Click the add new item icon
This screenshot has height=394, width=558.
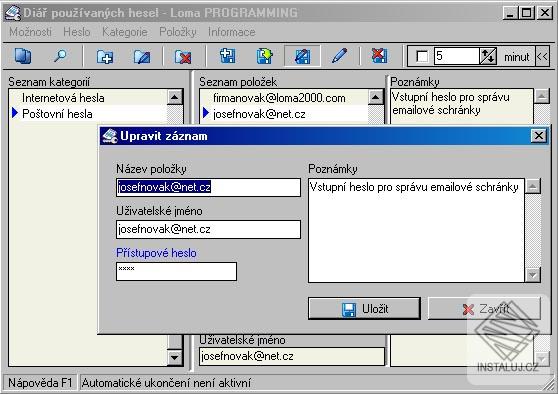pos(227,56)
